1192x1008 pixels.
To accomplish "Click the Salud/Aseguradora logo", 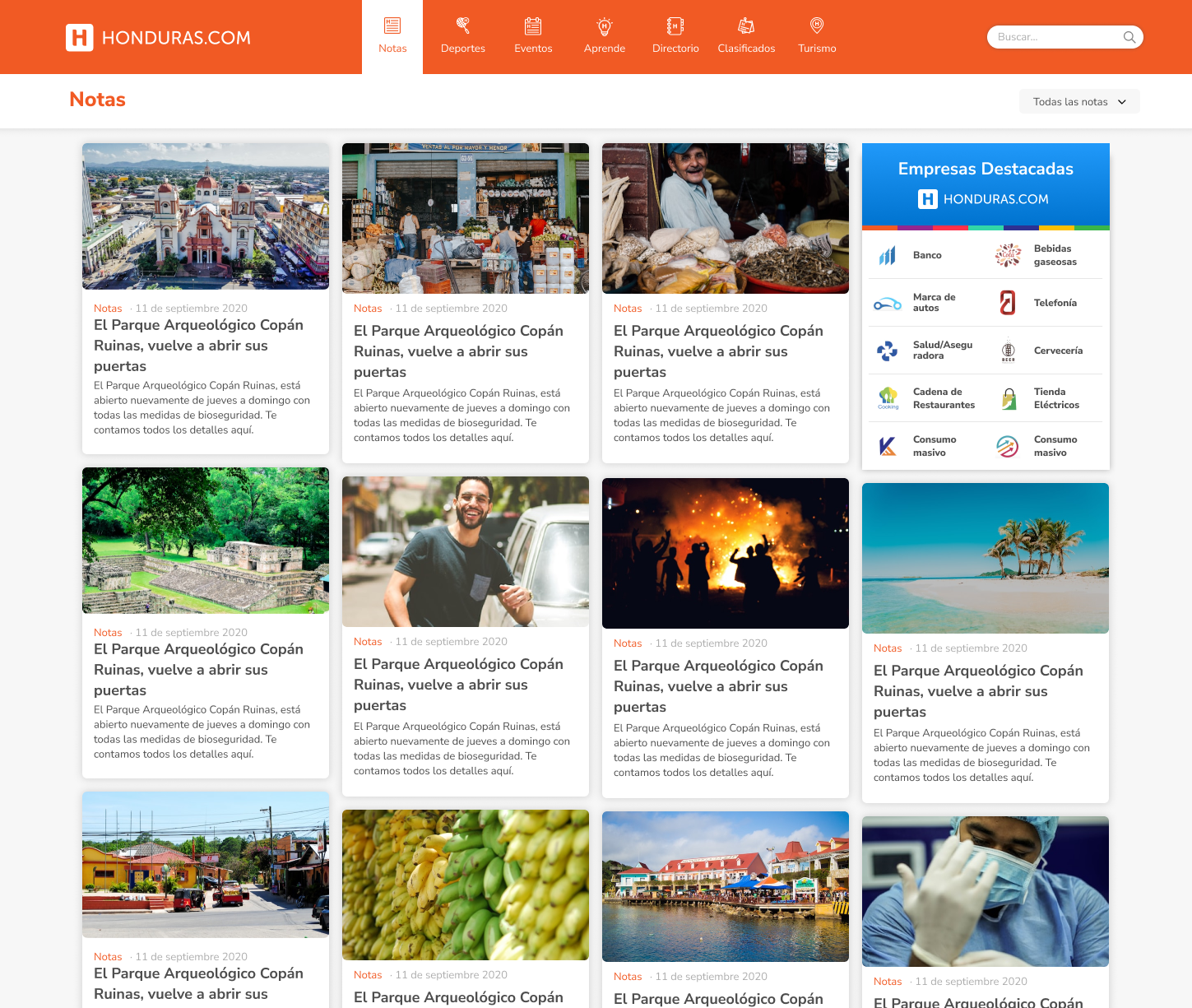I will (887, 351).
